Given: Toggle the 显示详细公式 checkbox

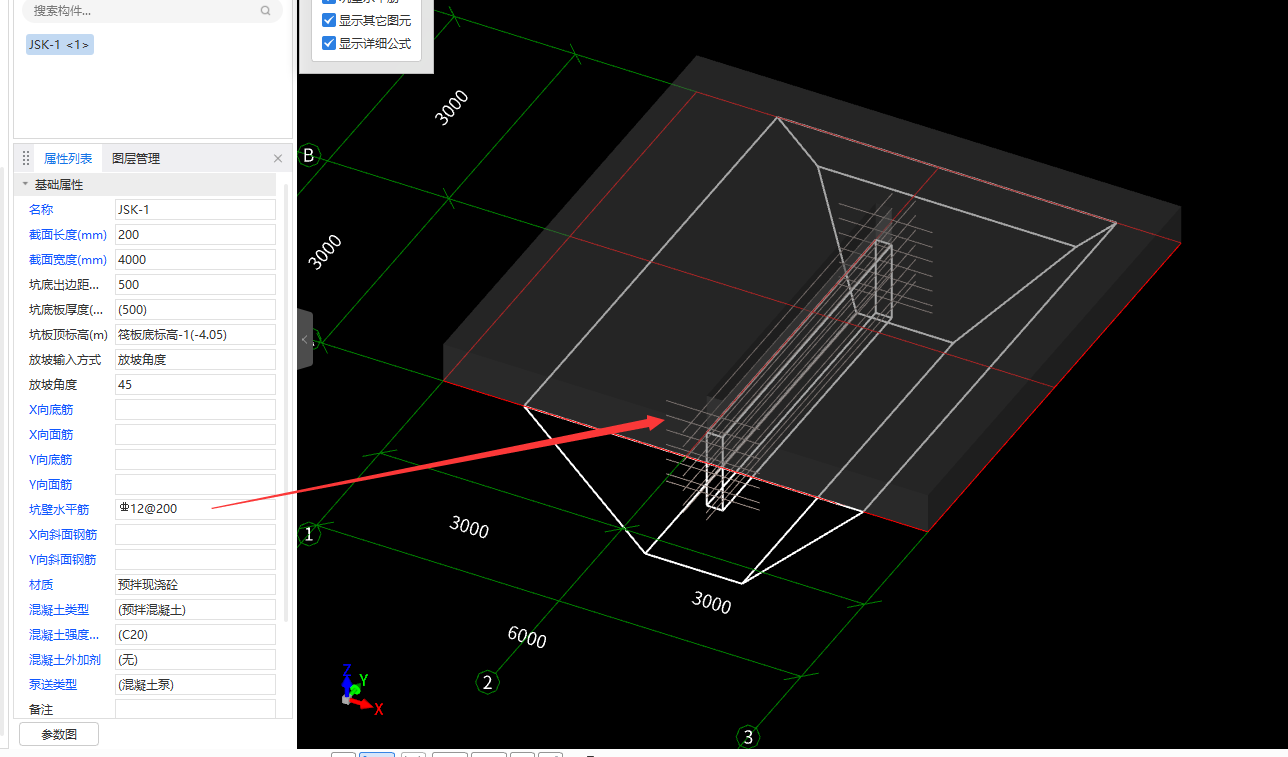Looking at the screenshot, I should [x=329, y=43].
